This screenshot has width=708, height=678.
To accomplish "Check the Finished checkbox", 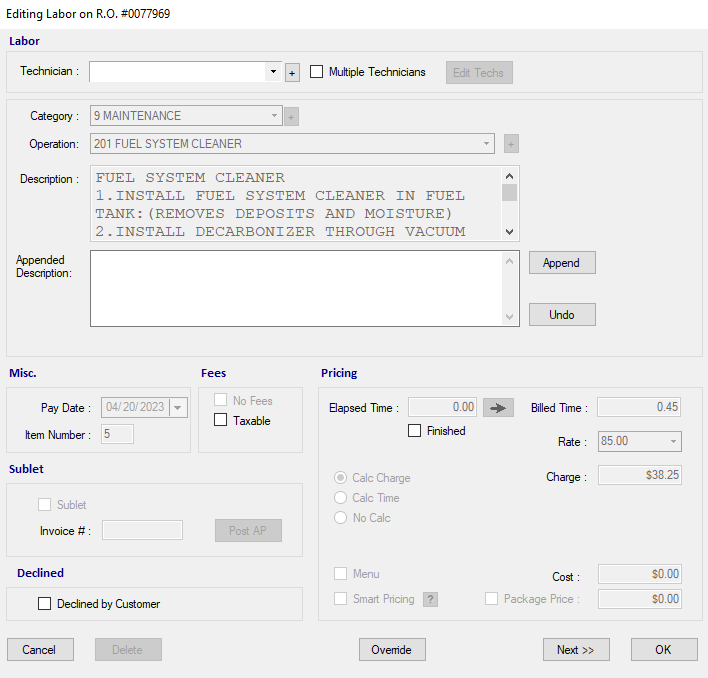I will point(415,431).
